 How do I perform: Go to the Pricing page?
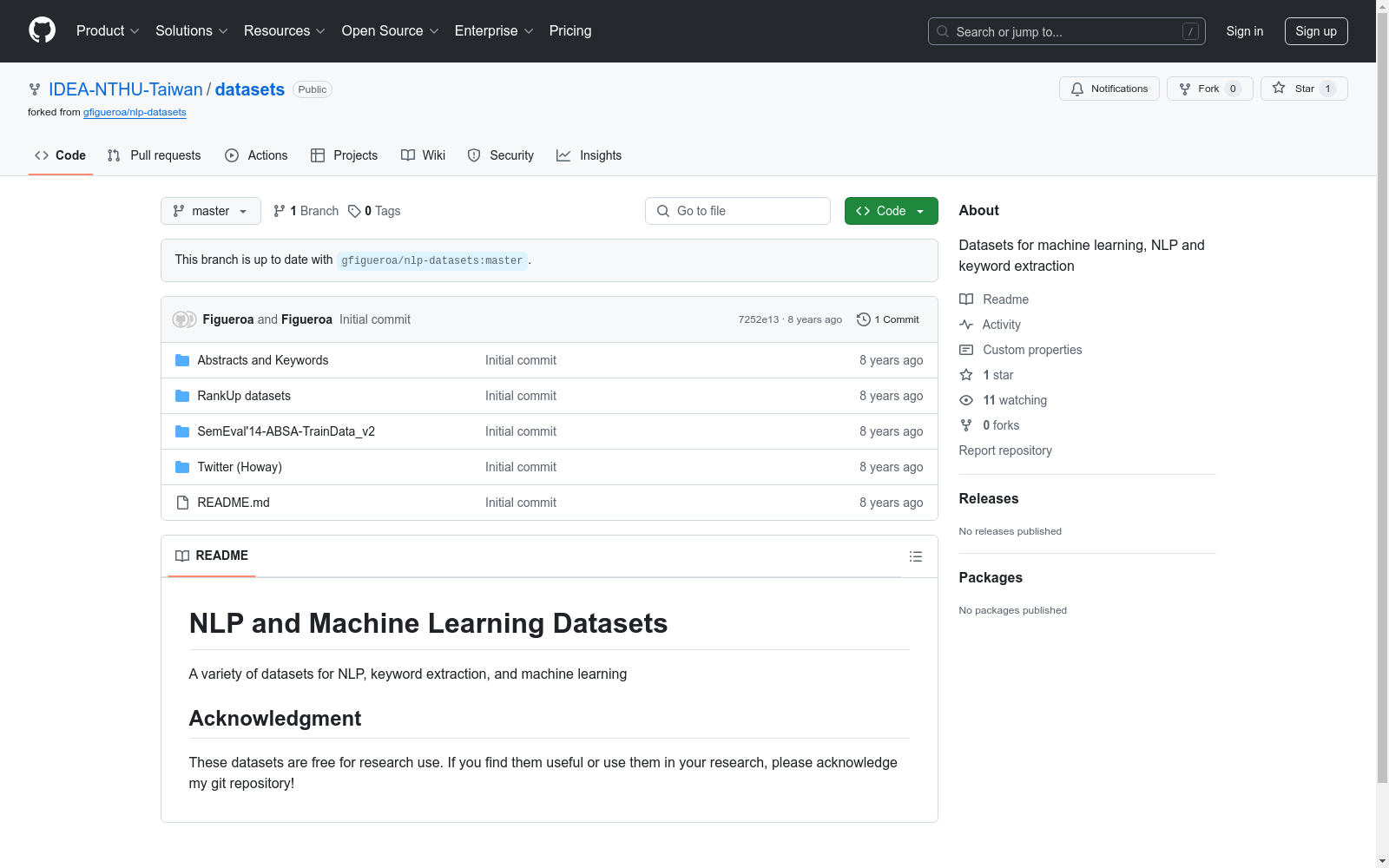570,31
